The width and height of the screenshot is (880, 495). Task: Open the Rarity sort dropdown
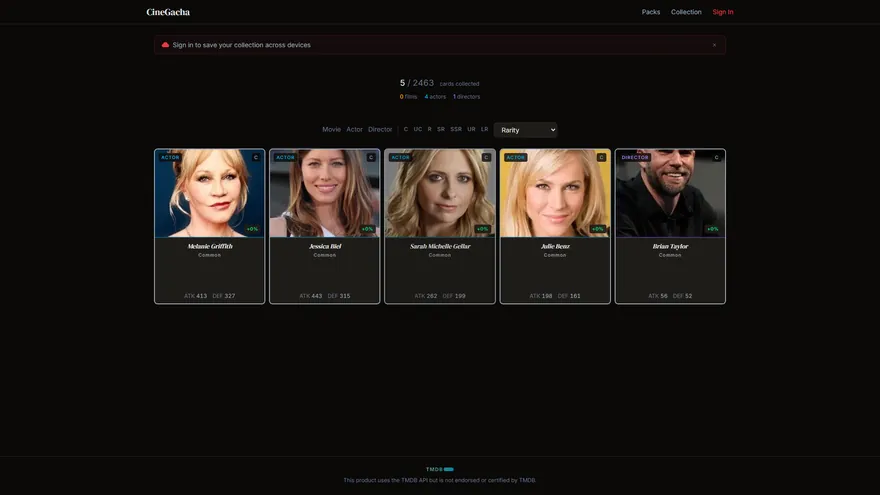point(525,130)
